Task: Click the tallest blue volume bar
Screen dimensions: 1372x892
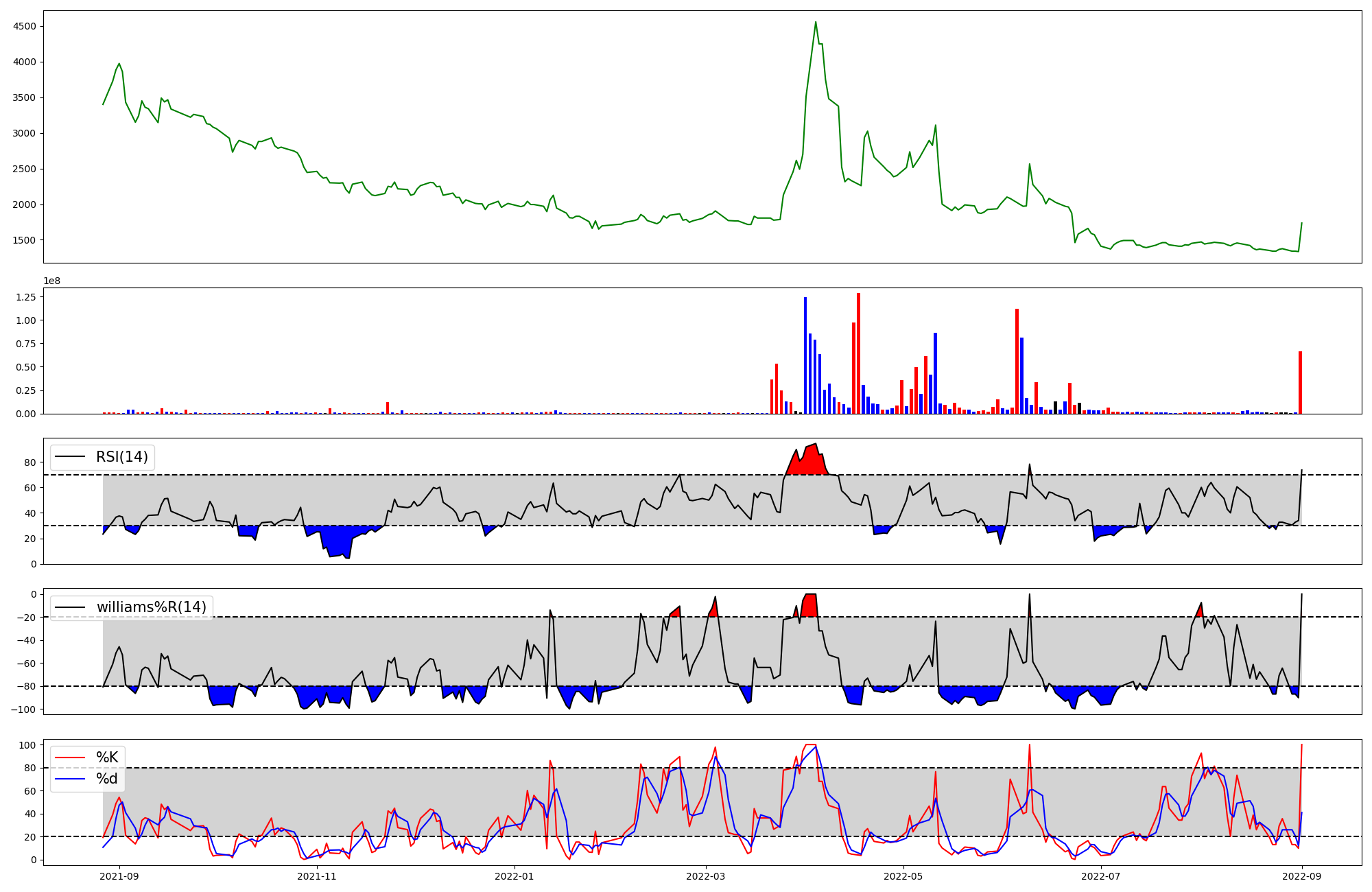Action: click(805, 355)
